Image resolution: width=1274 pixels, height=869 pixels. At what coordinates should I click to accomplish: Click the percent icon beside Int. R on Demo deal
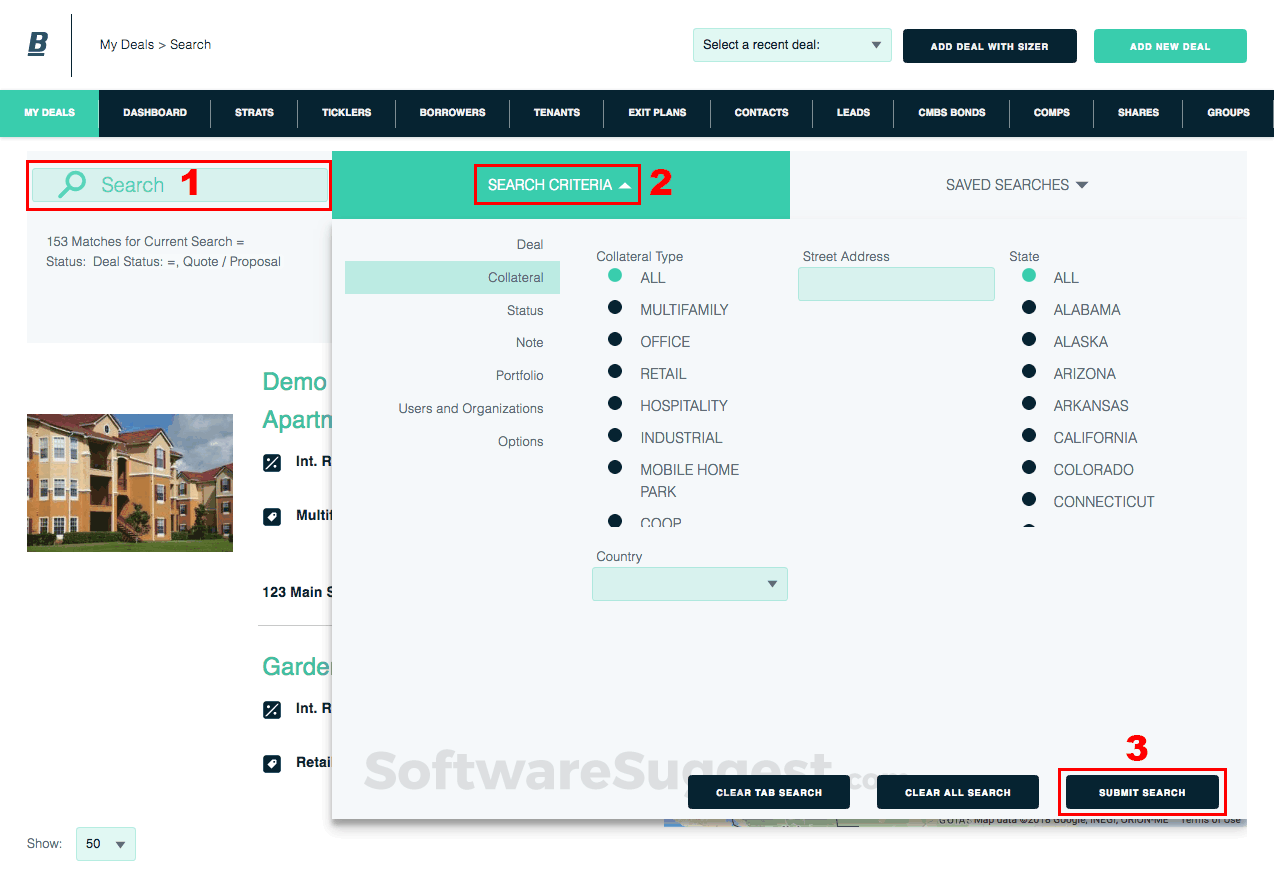click(271, 461)
